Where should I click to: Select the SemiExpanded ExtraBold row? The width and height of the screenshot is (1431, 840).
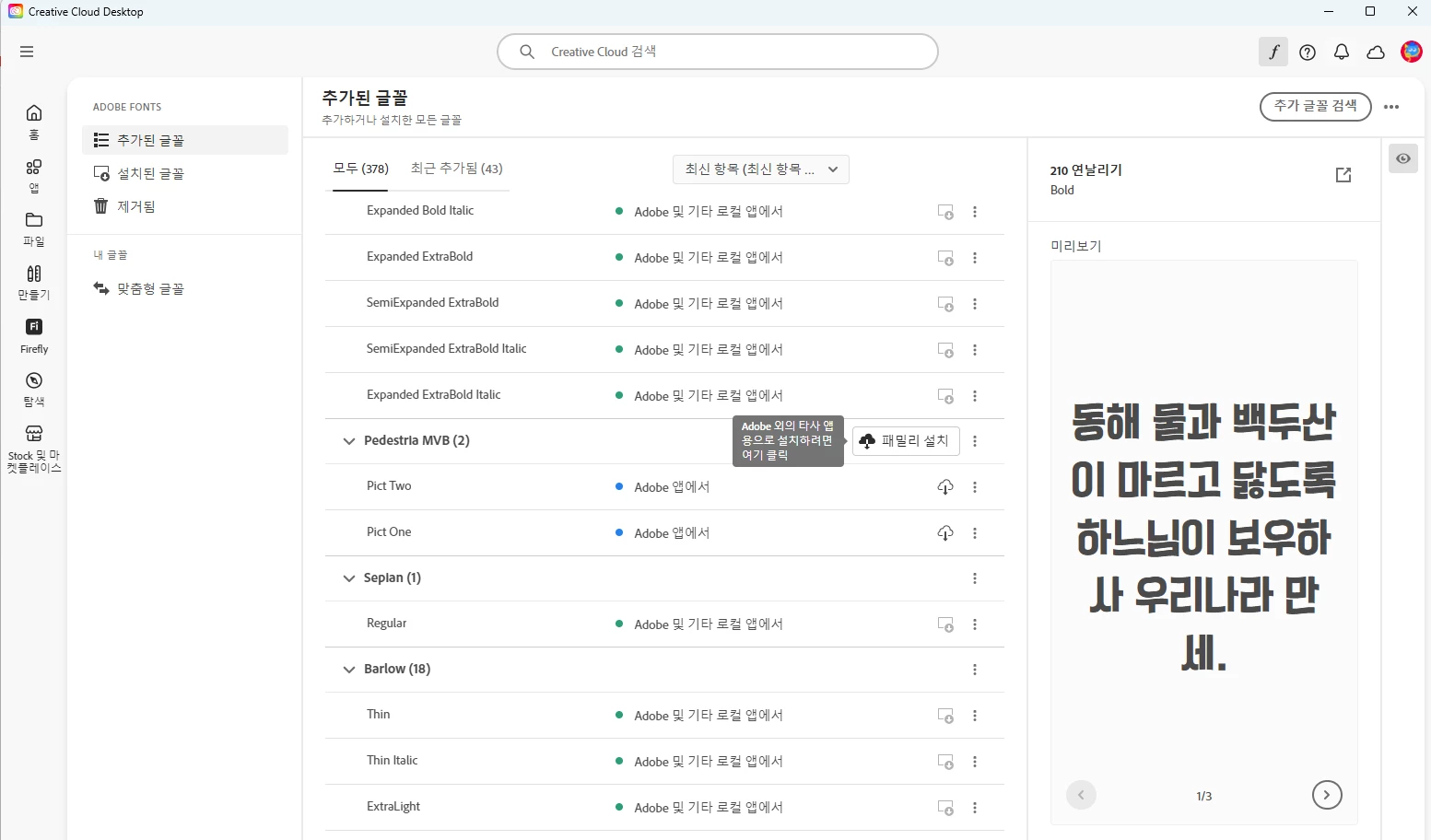[x=664, y=303]
